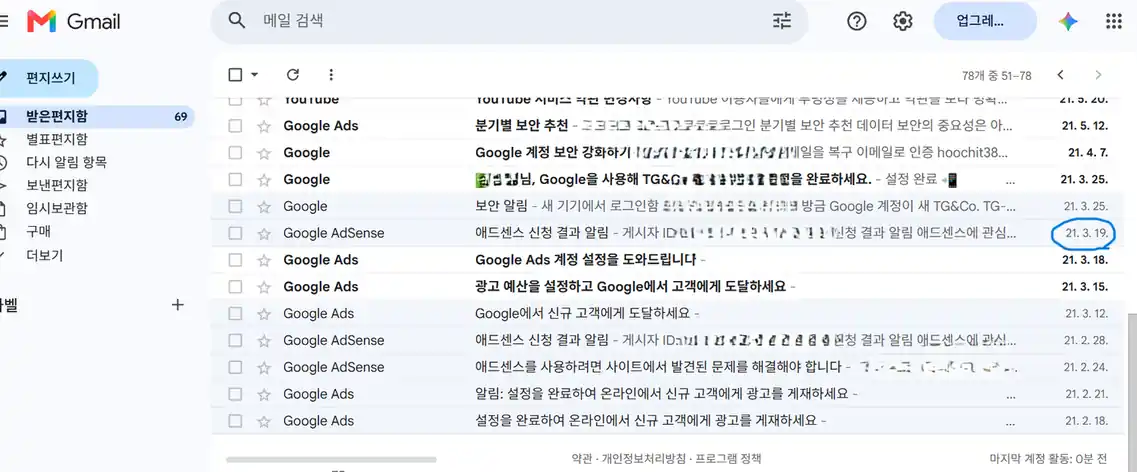Star the Google security alert 21. 3. 25. email
Viewport: 1137px width, 472px height.
pyautogui.click(x=264, y=207)
